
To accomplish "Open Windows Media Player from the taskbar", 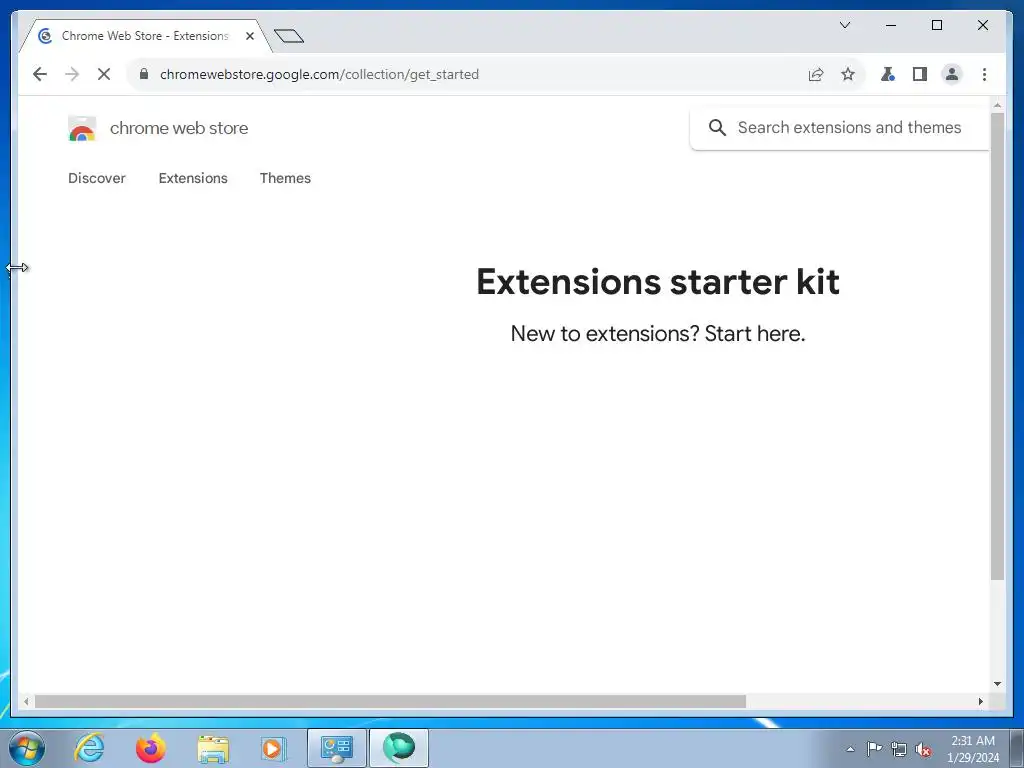I will 272,748.
